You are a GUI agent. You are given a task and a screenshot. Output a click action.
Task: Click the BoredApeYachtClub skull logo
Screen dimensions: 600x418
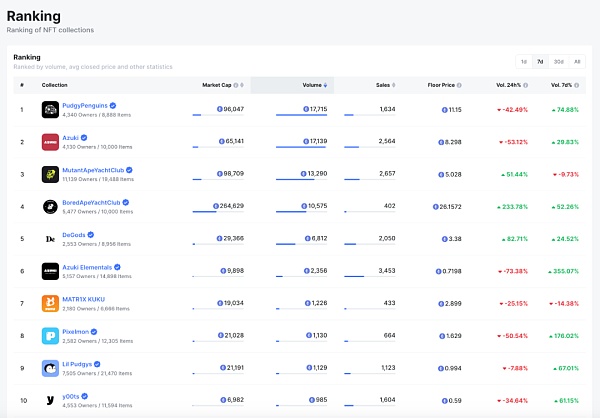click(x=50, y=206)
